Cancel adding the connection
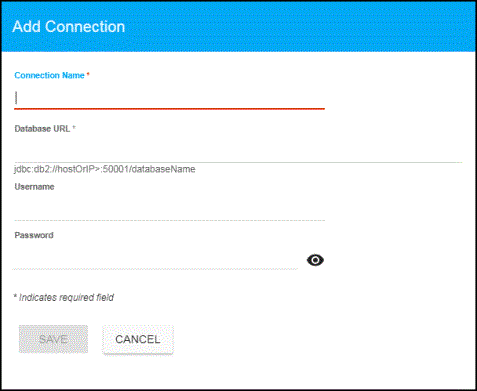 click(138, 339)
